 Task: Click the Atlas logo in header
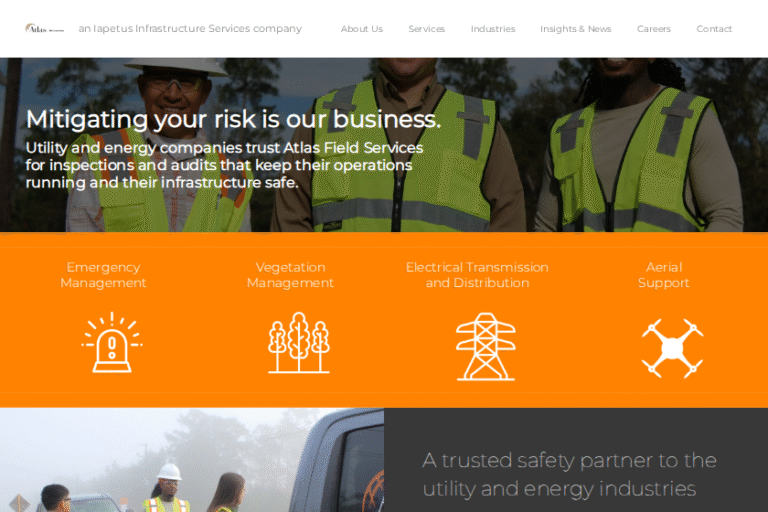(45, 28)
